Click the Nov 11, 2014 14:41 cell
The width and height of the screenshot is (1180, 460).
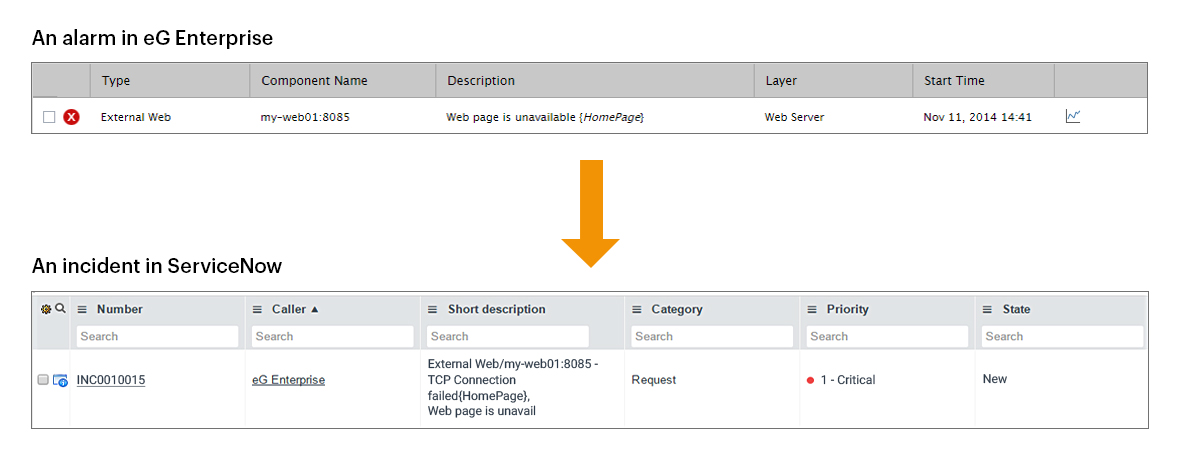pyautogui.click(x=978, y=117)
